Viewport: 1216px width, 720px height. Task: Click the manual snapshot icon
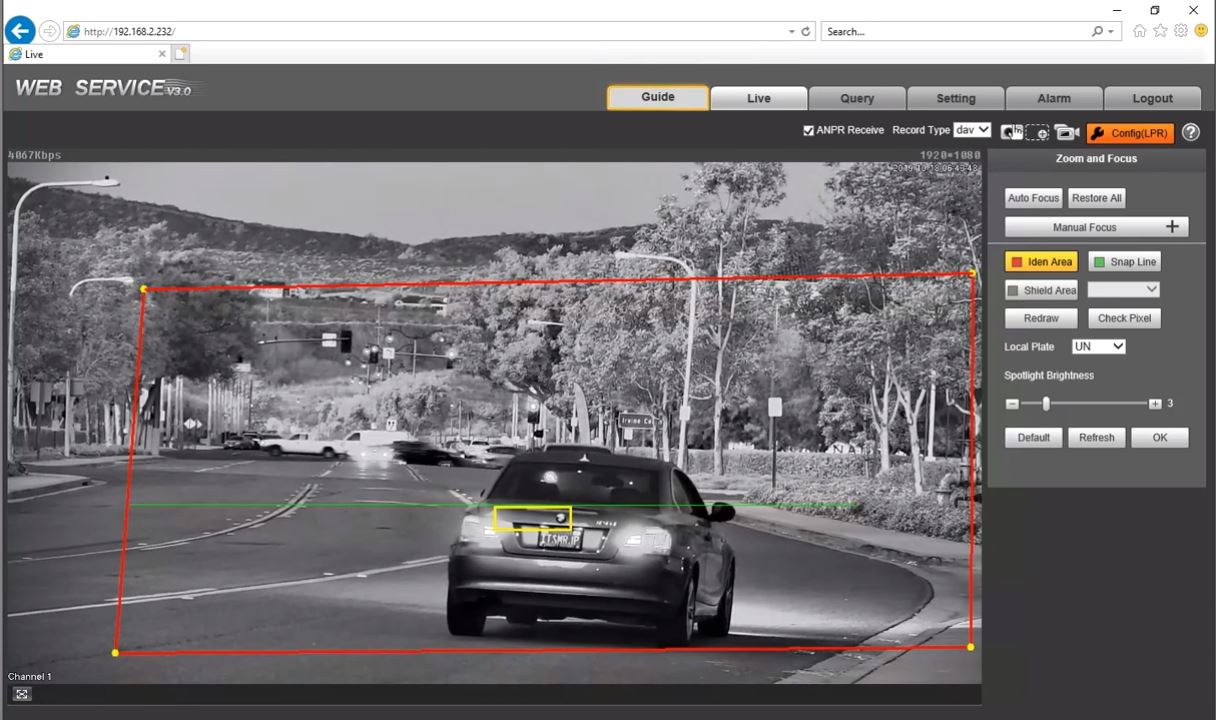point(1012,132)
